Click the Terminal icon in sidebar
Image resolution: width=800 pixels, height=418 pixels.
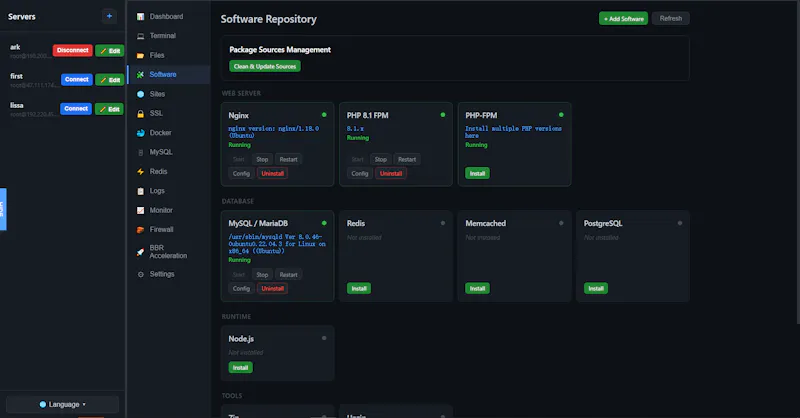click(x=140, y=36)
